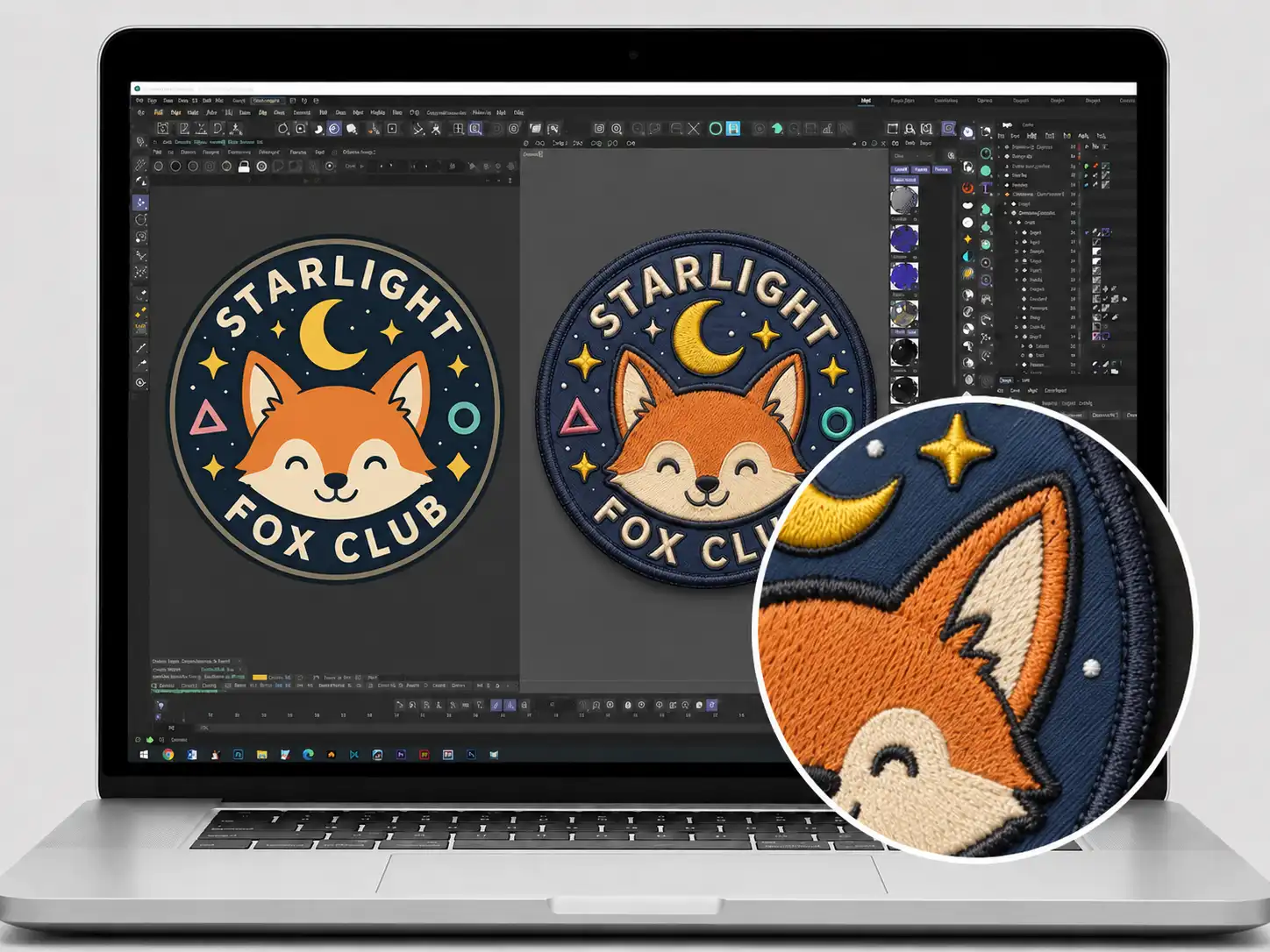
Task: Click the green arrow icon in top toolbar
Action: 777,128
